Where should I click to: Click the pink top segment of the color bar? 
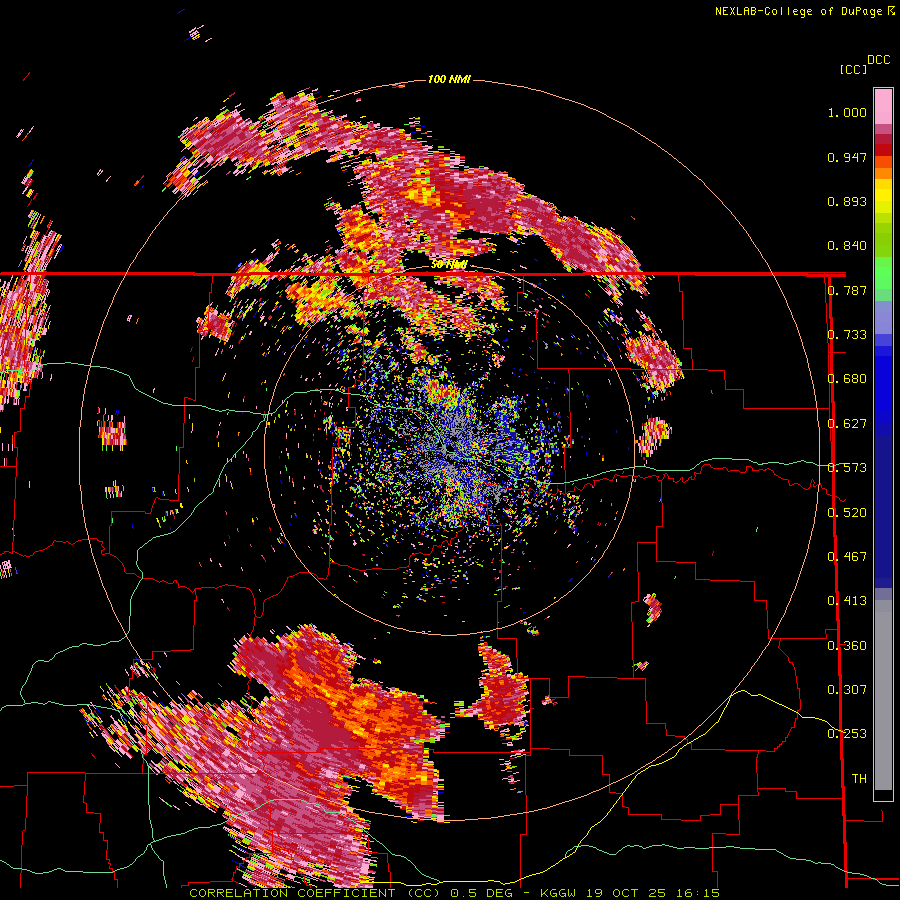(883, 106)
